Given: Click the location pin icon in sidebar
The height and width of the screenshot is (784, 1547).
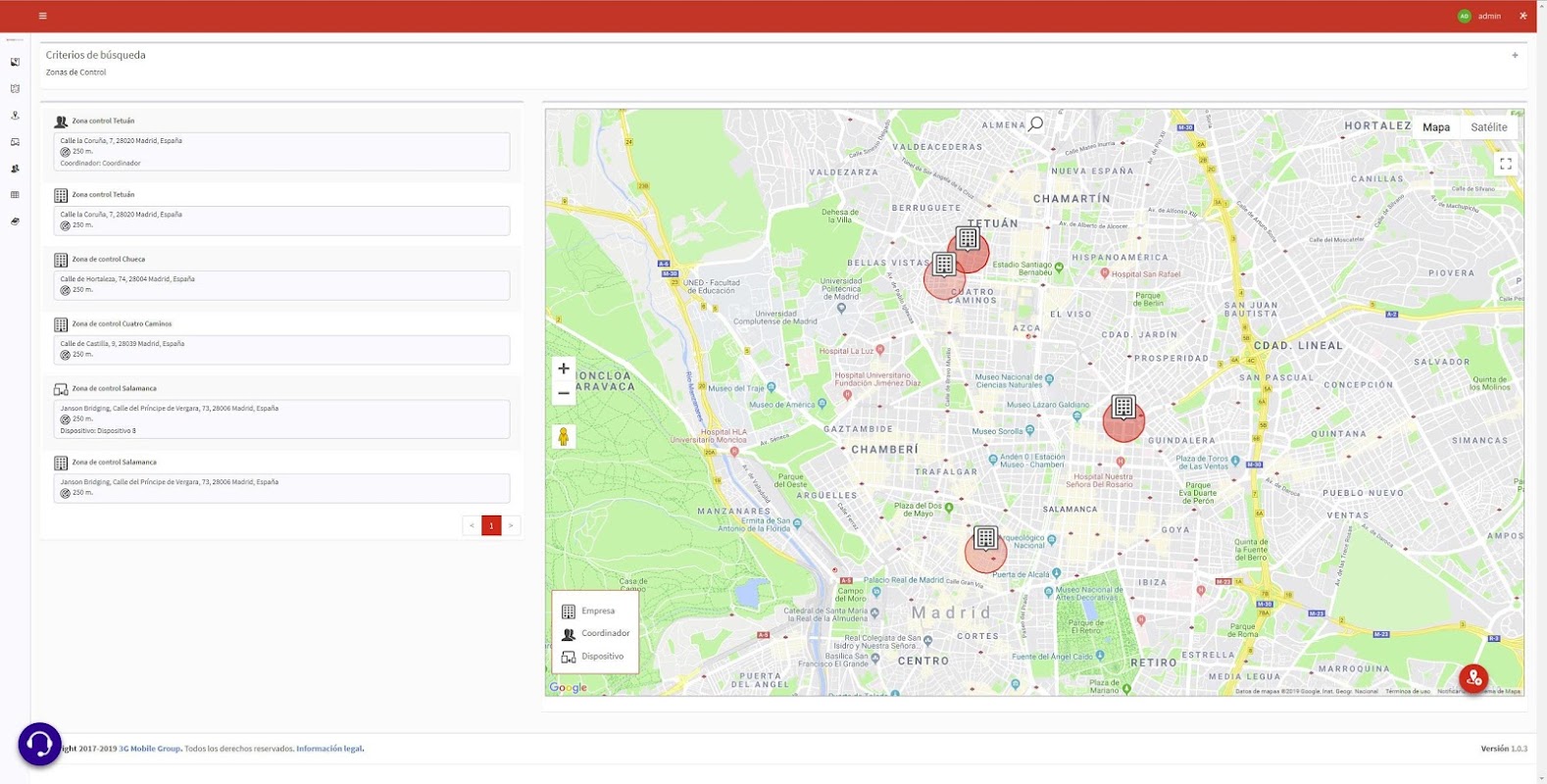Looking at the screenshot, I should (x=15, y=116).
